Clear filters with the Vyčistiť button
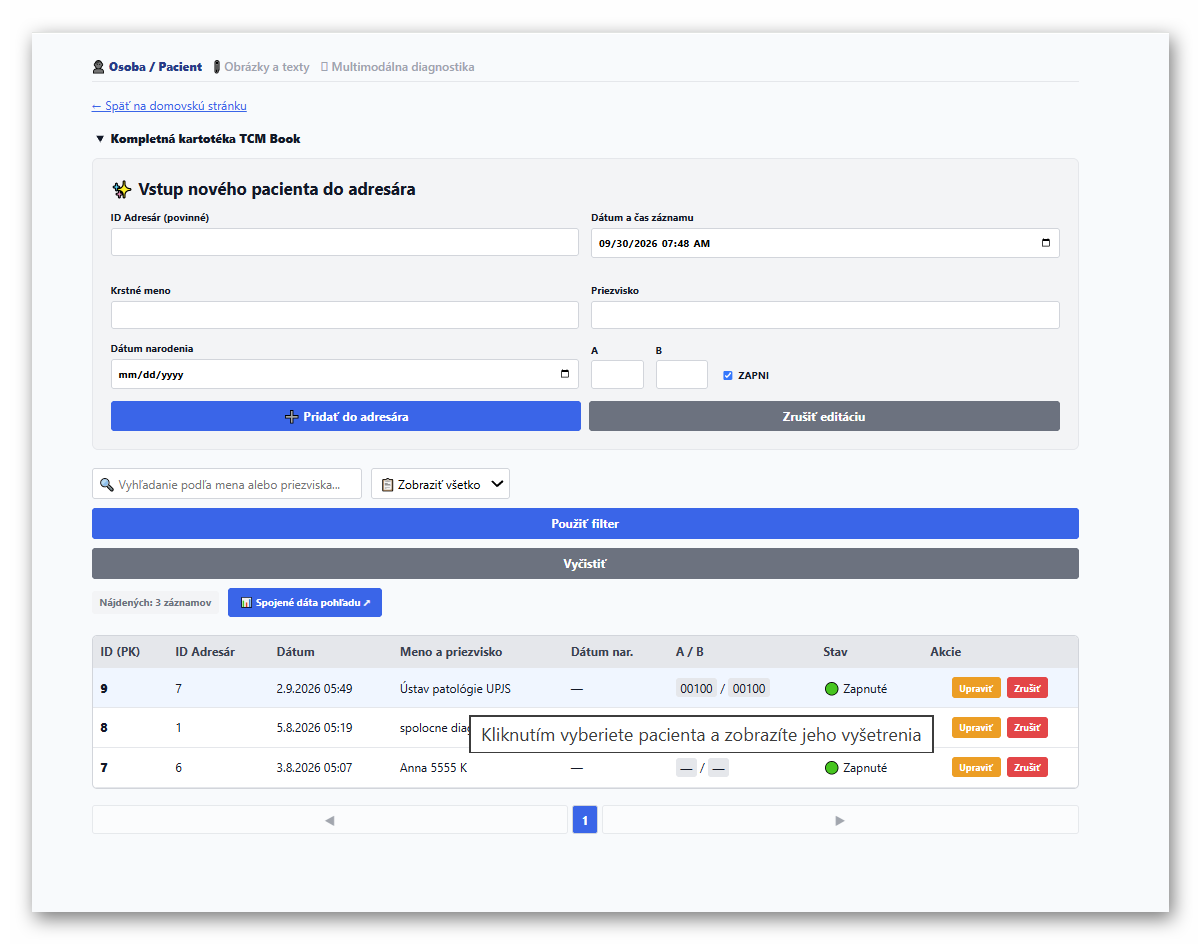This screenshot has width=1201, height=944. point(585,564)
